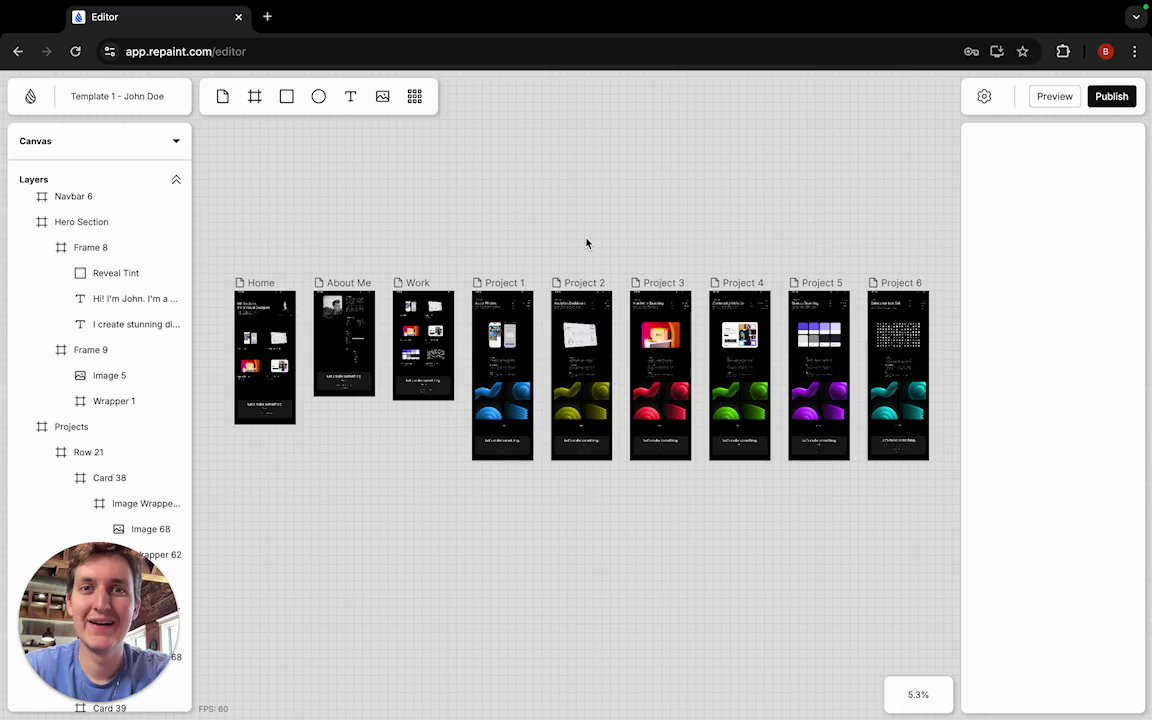Click the Project 3 page label

point(663,283)
